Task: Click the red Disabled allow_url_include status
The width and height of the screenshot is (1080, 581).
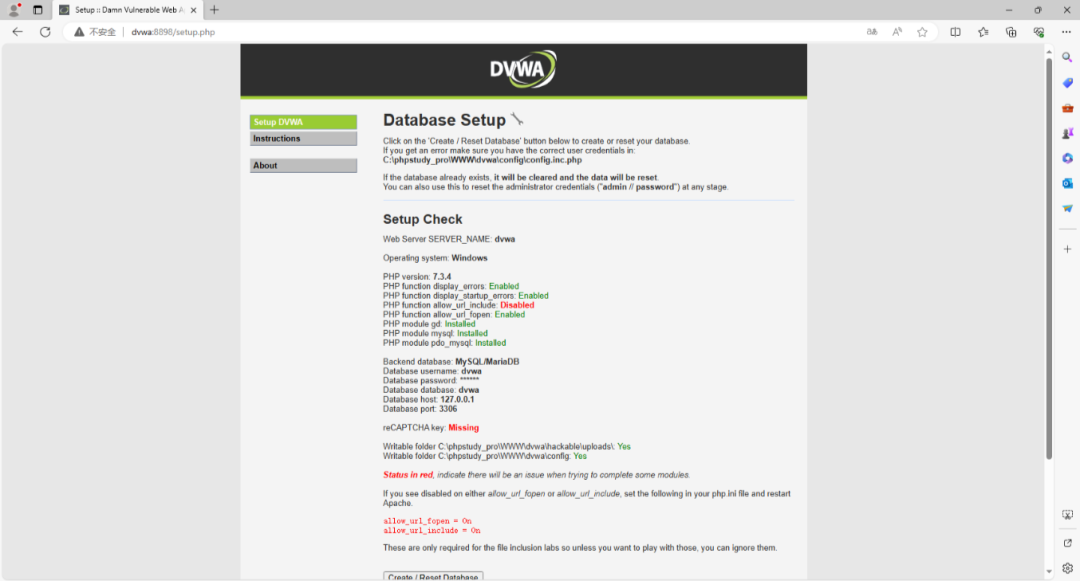Action: coord(517,305)
